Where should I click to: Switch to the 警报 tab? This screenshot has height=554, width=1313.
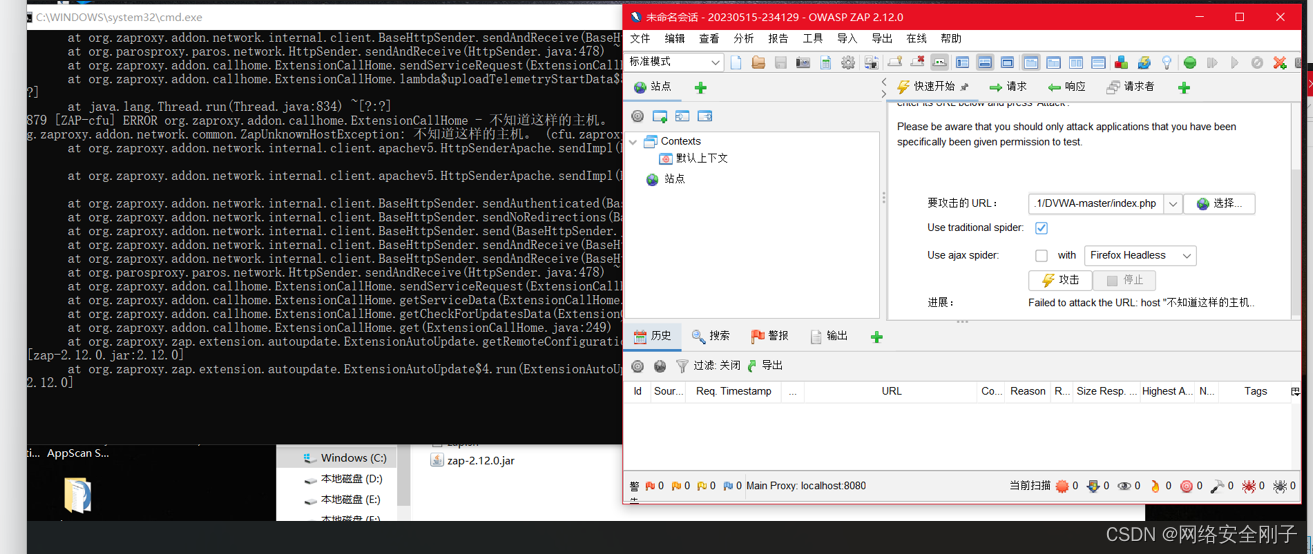click(x=770, y=336)
